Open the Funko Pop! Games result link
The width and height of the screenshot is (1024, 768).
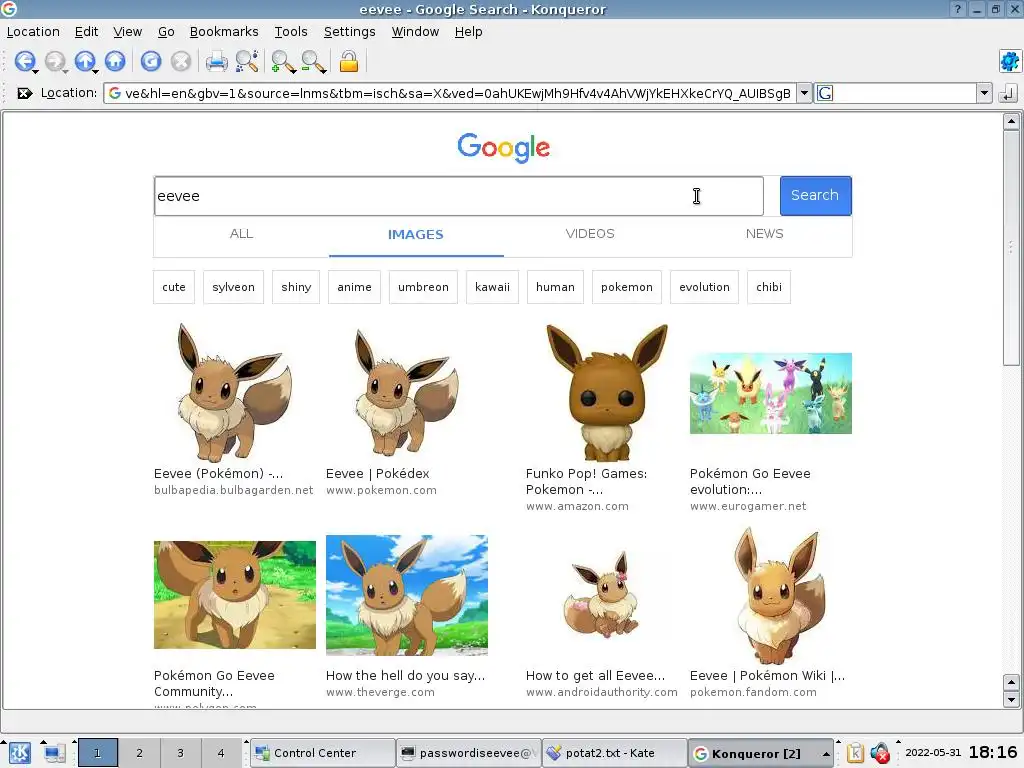click(586, 481)
